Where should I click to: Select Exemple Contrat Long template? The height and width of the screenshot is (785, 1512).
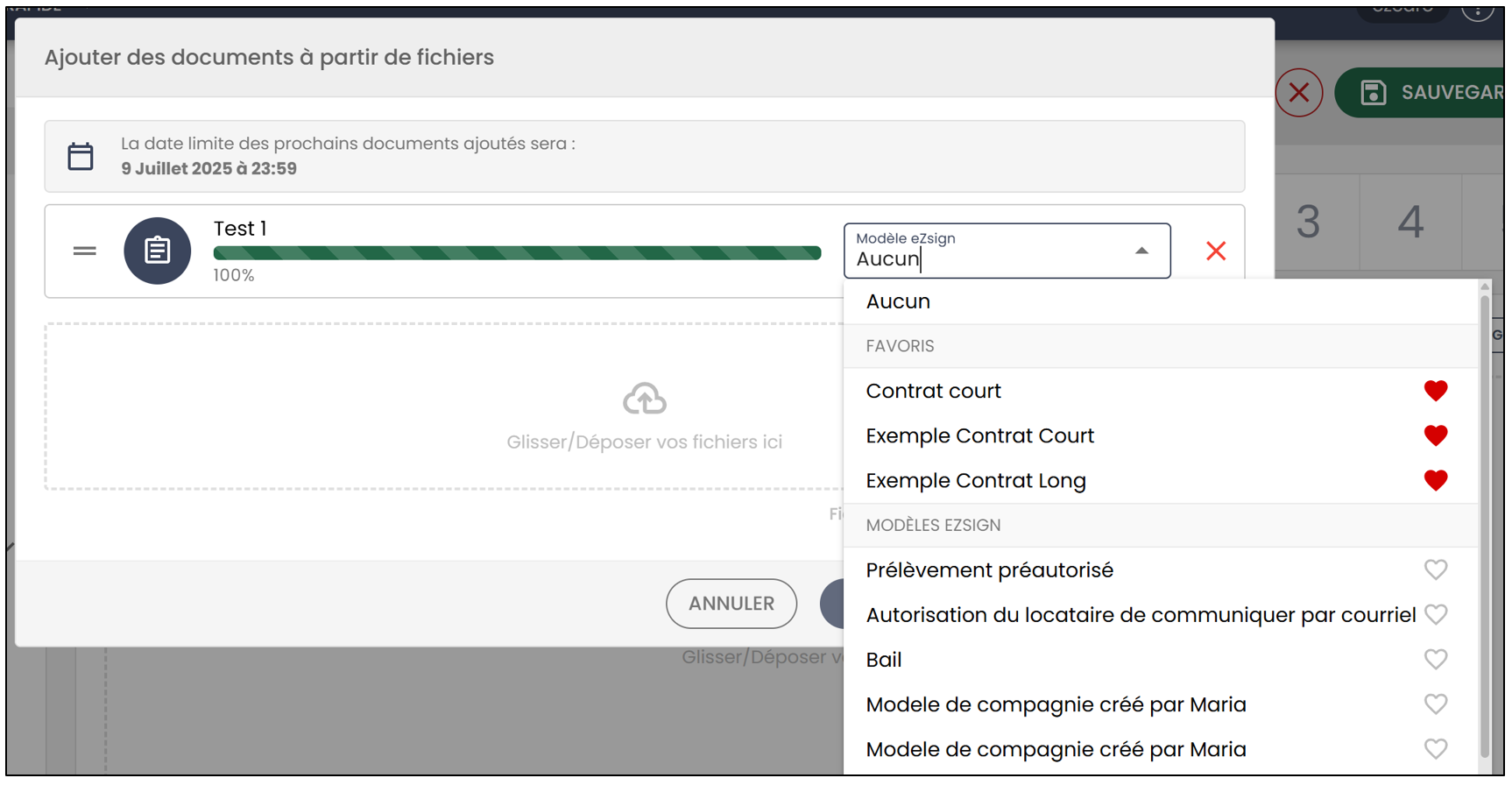(x=976, y=481)
